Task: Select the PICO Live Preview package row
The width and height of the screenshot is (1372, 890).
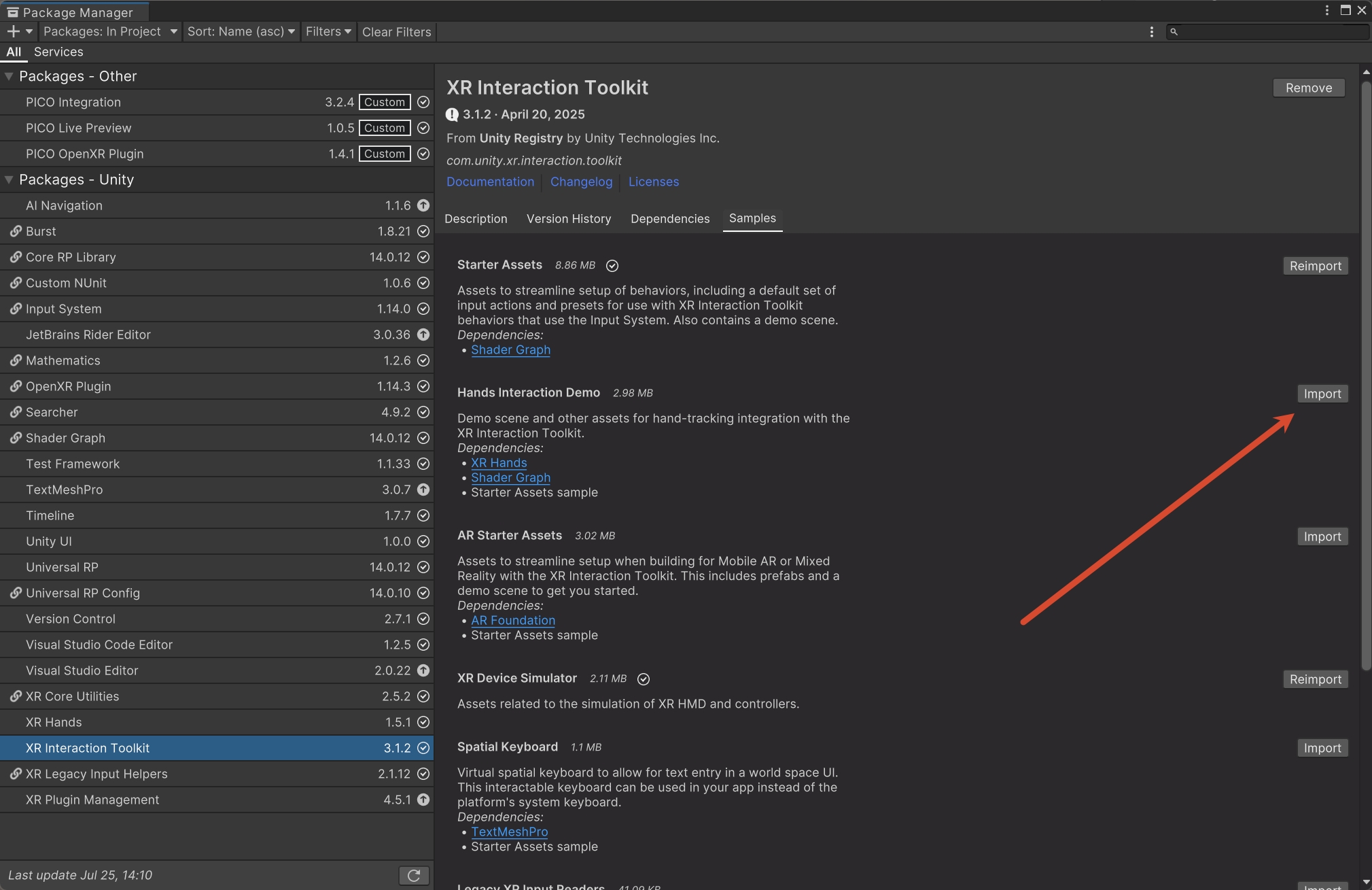Action: (x=217, y=128)
